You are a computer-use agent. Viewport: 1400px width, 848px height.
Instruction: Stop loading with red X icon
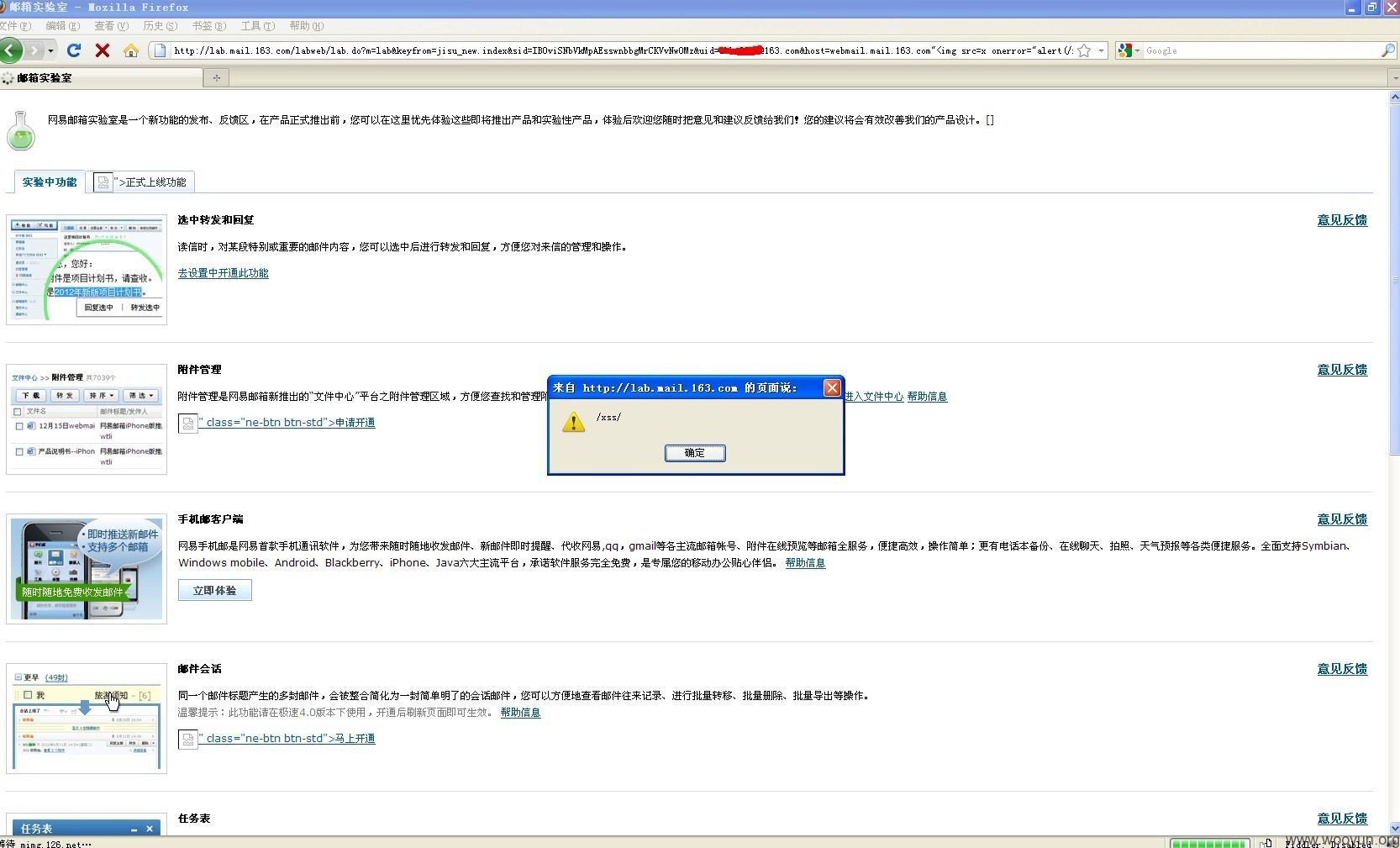103,50
